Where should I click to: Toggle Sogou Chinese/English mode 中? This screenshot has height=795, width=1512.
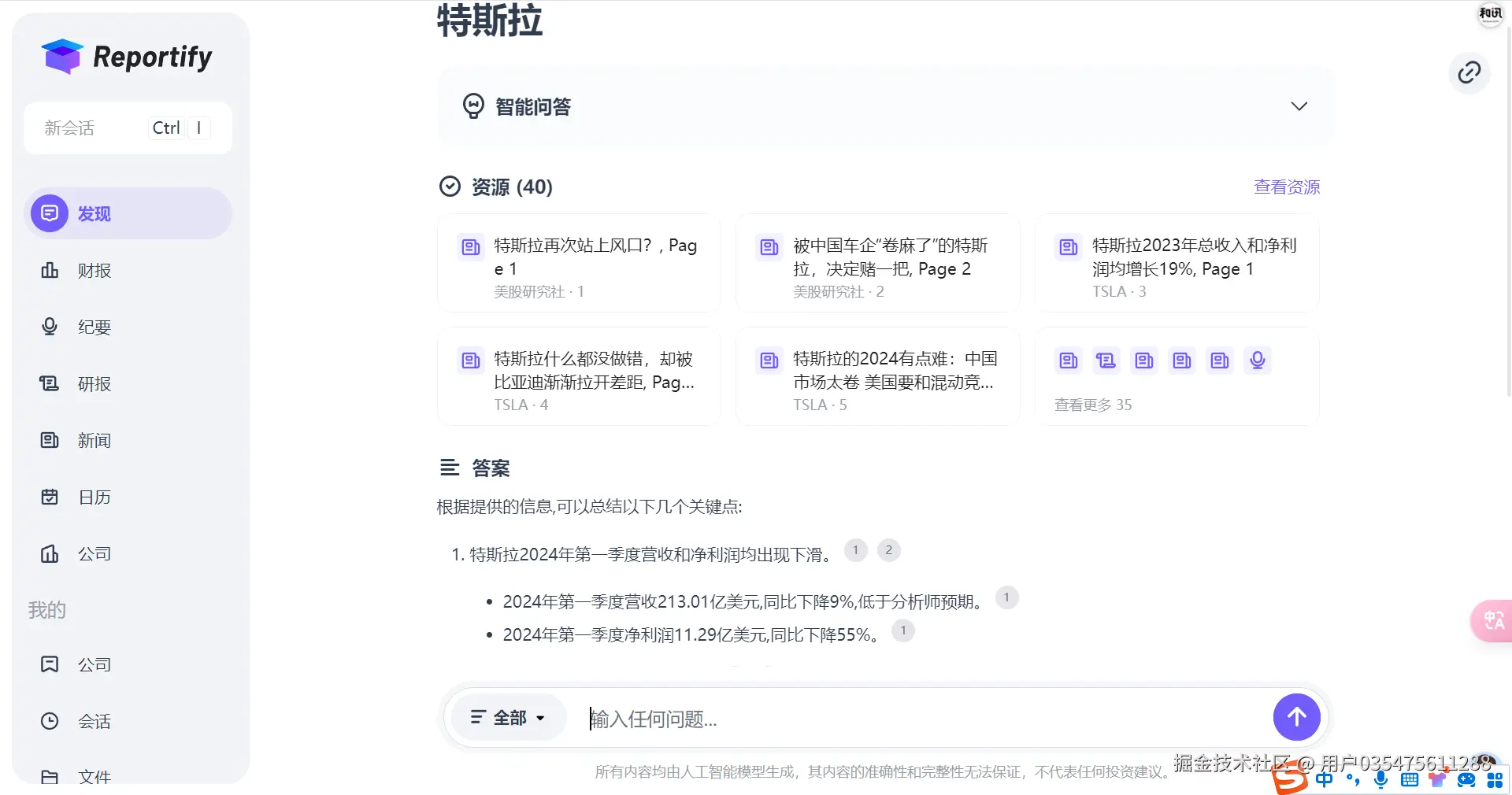(x=1325, y=779)
